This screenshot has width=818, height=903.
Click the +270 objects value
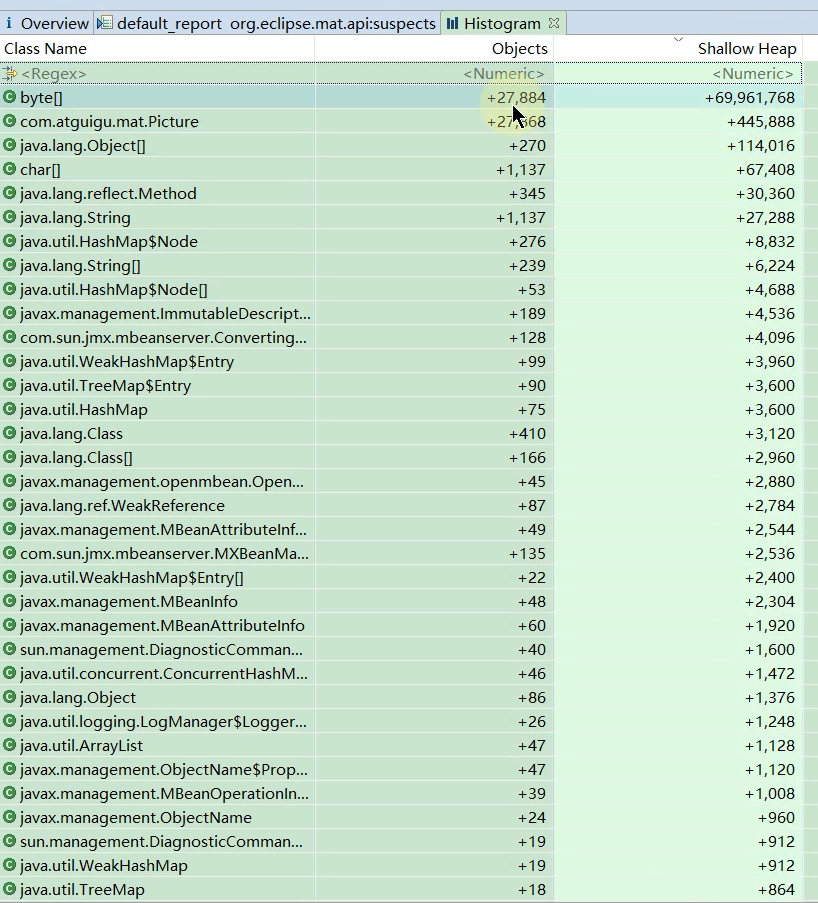pyautogui.click(x=527, y=145)
